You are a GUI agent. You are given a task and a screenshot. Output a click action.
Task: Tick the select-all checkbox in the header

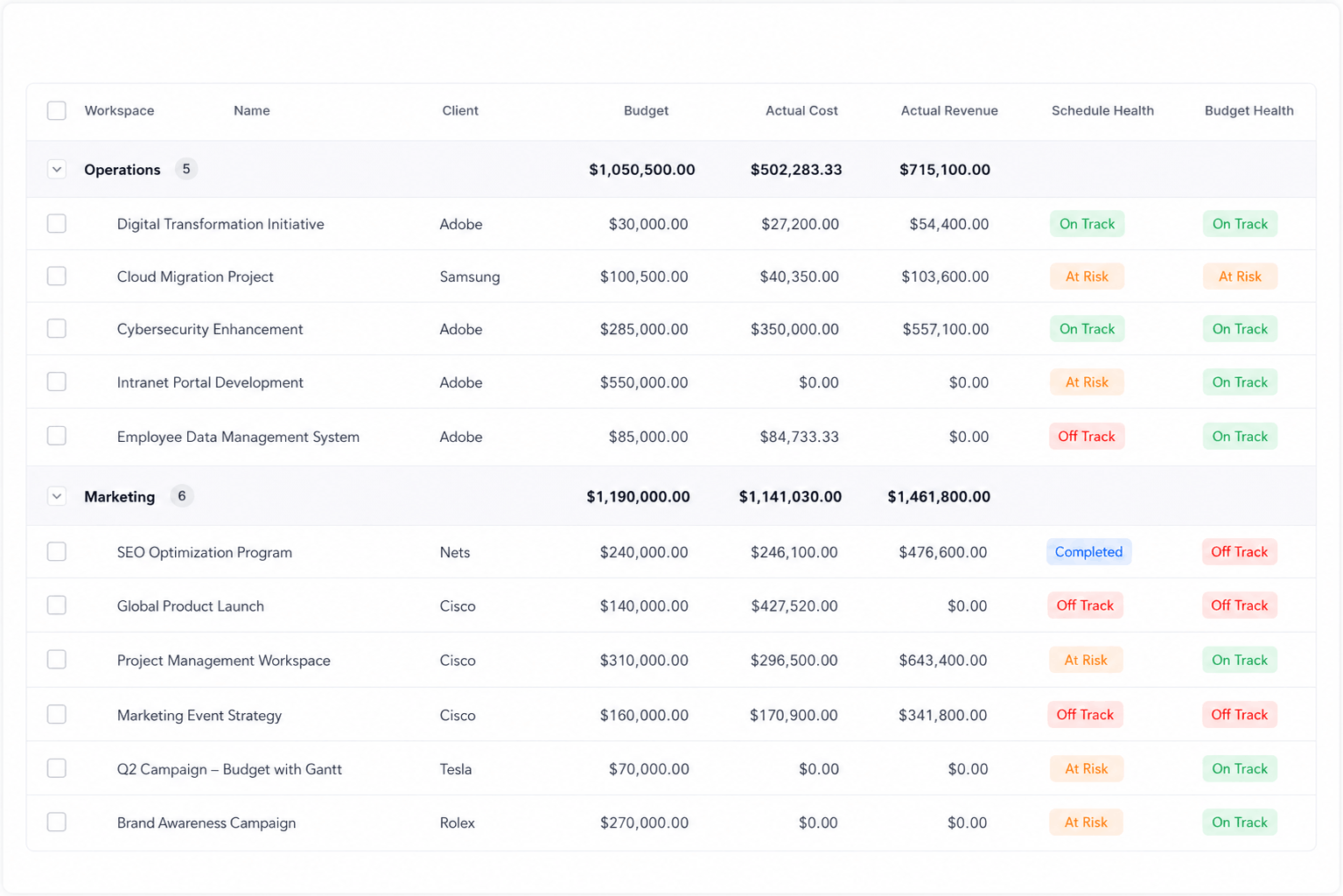click(57, 110)
